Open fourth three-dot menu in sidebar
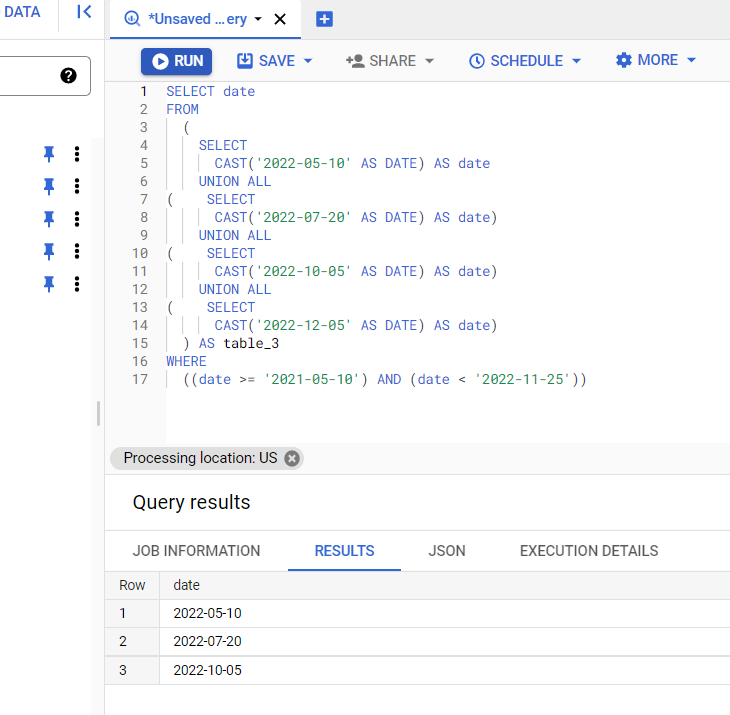 (77, 251)
